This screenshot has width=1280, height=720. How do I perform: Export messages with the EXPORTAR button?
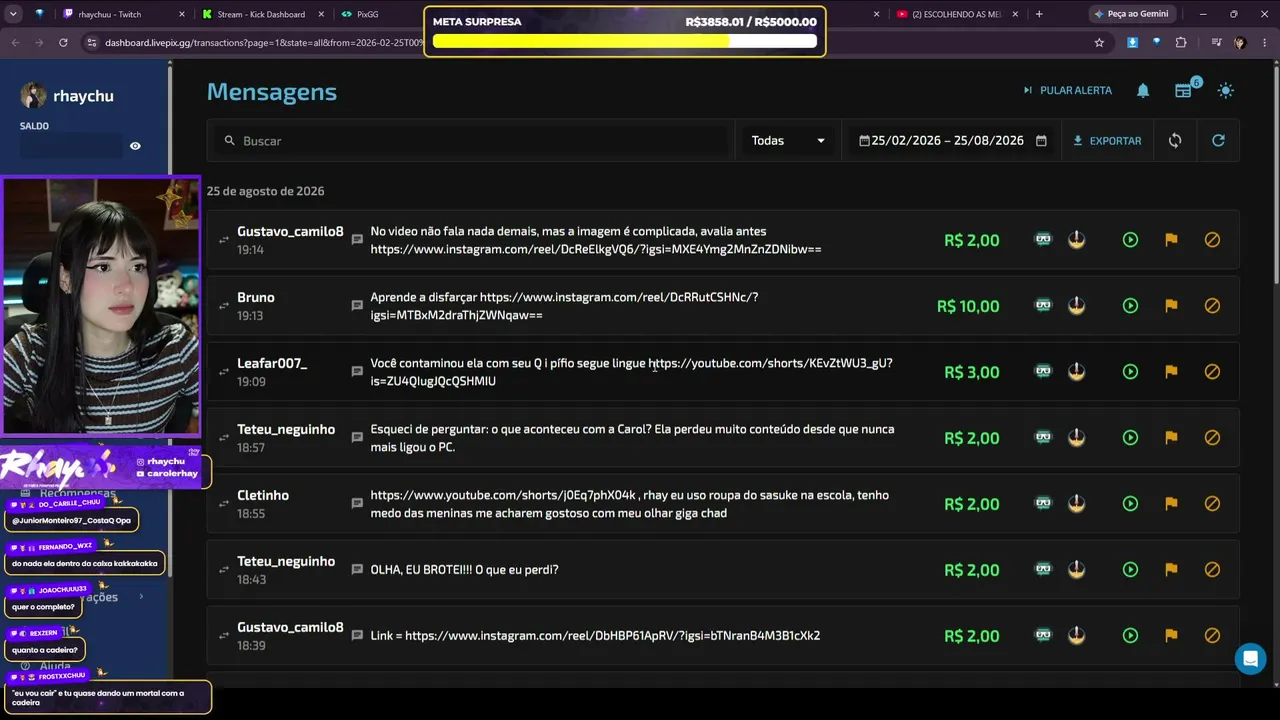point(1107,141)
